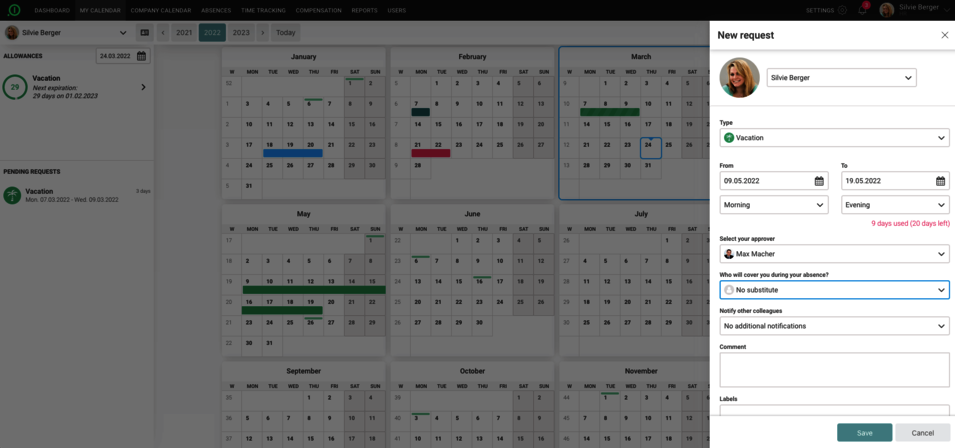The width and height of the screenshot is (955, 448).
Task: Click into the Comment text field
Action: point(834,369)
